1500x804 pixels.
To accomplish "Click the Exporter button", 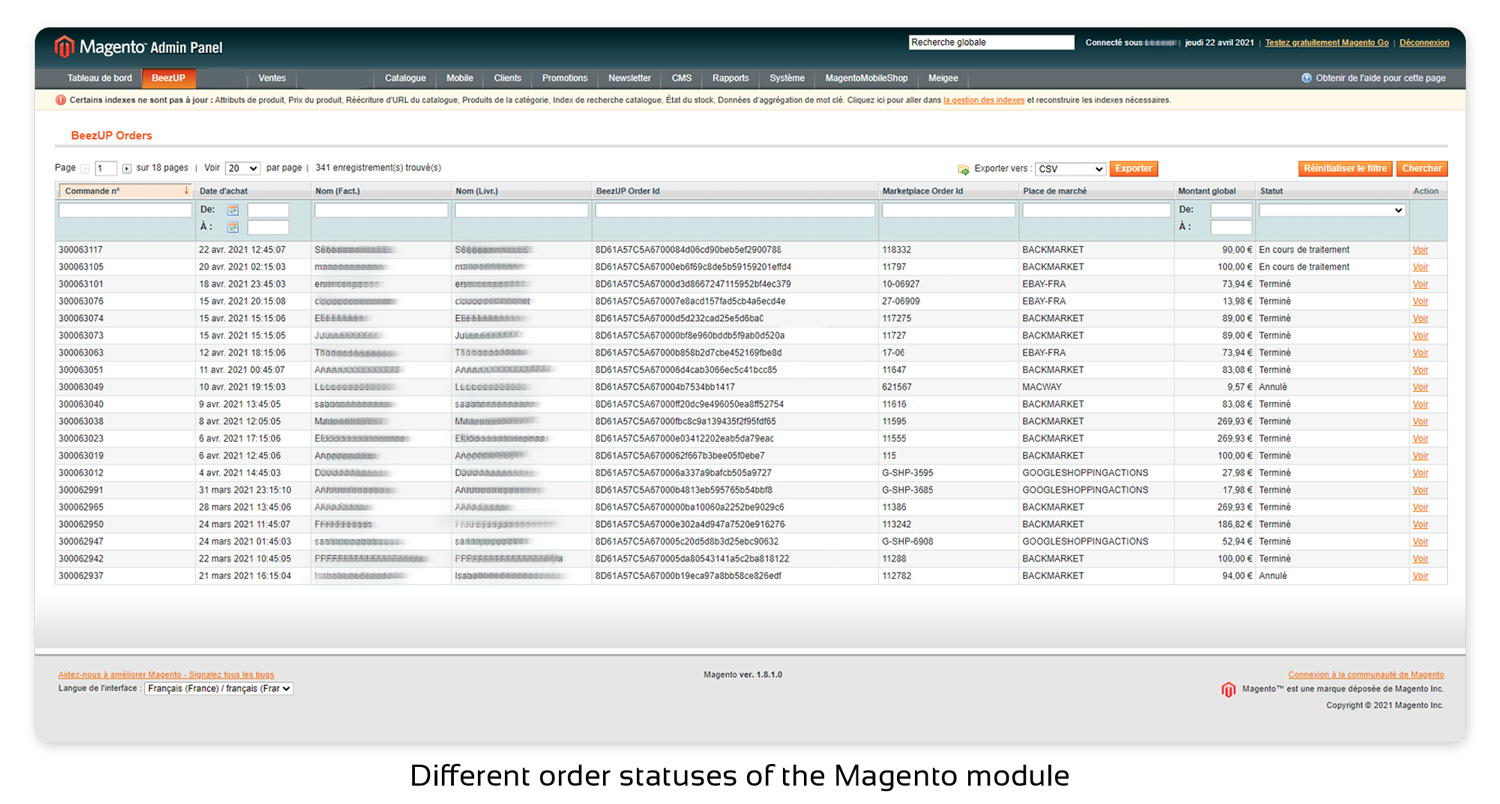I will (x=1134, y=169).
